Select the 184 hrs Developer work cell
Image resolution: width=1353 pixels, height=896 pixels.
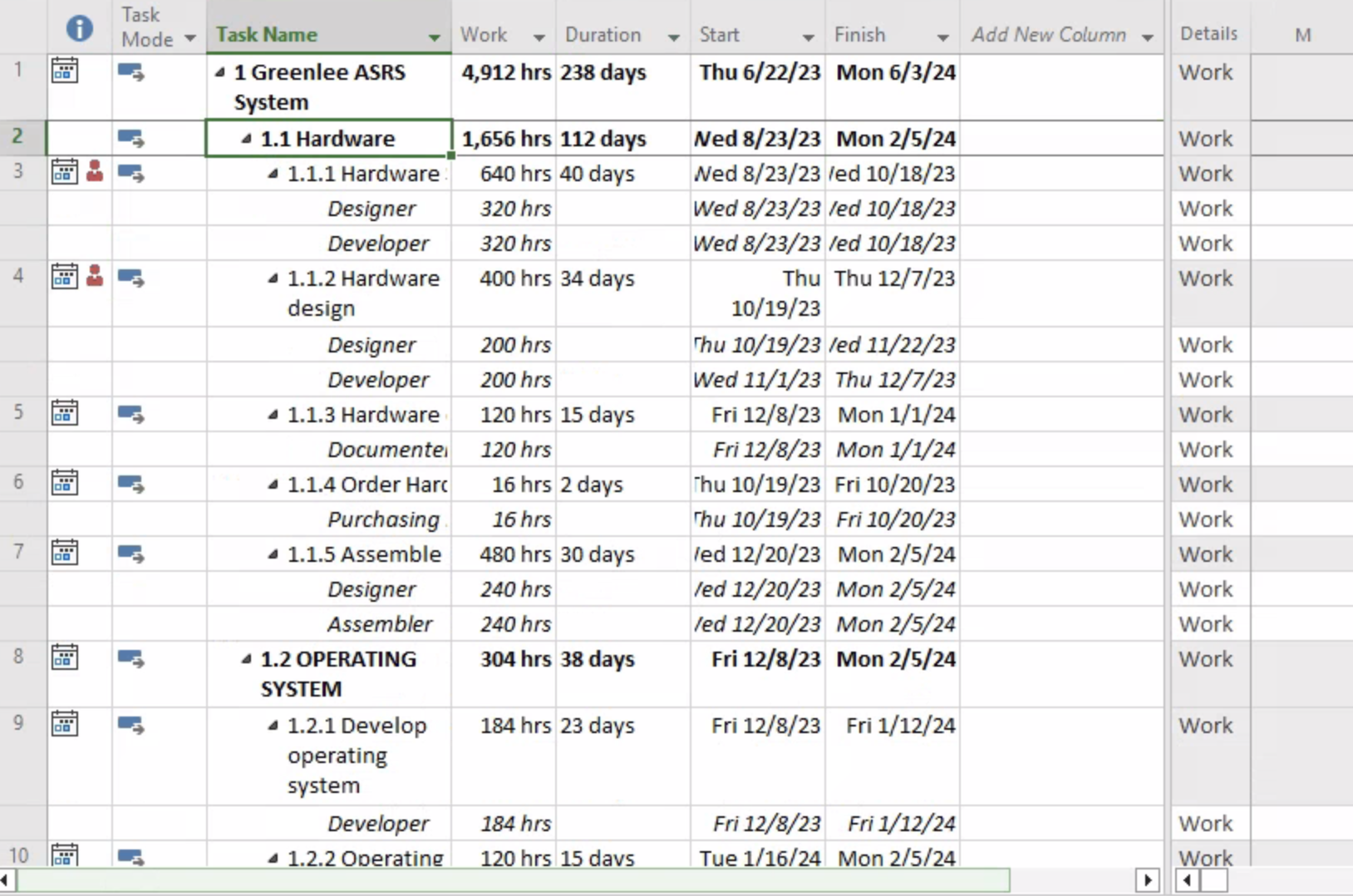[x=504, y=824]
